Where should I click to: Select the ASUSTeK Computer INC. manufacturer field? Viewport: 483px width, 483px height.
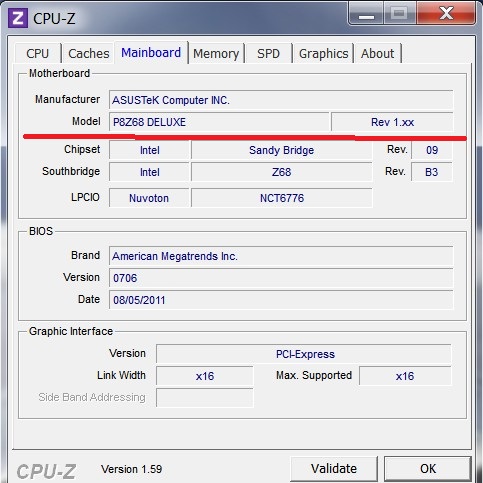(281, 100)
